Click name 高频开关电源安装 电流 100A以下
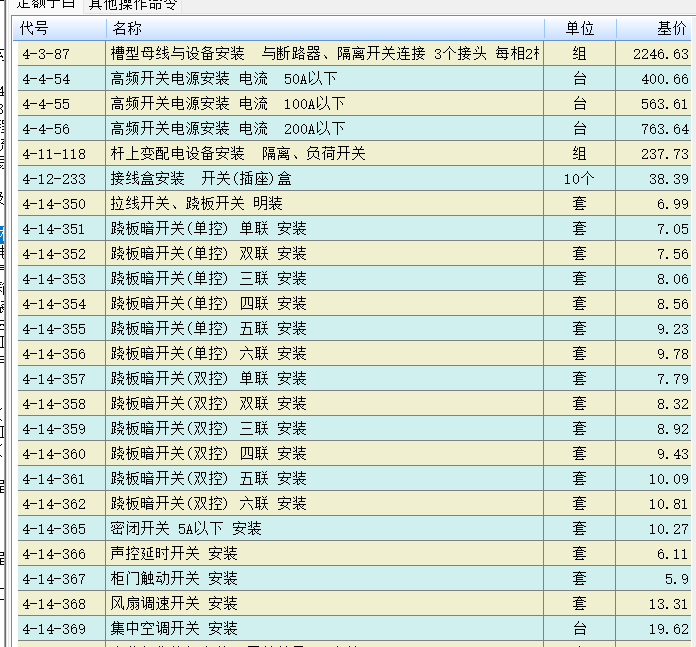This screenshot has height=647, width=696. click(228, 104)
